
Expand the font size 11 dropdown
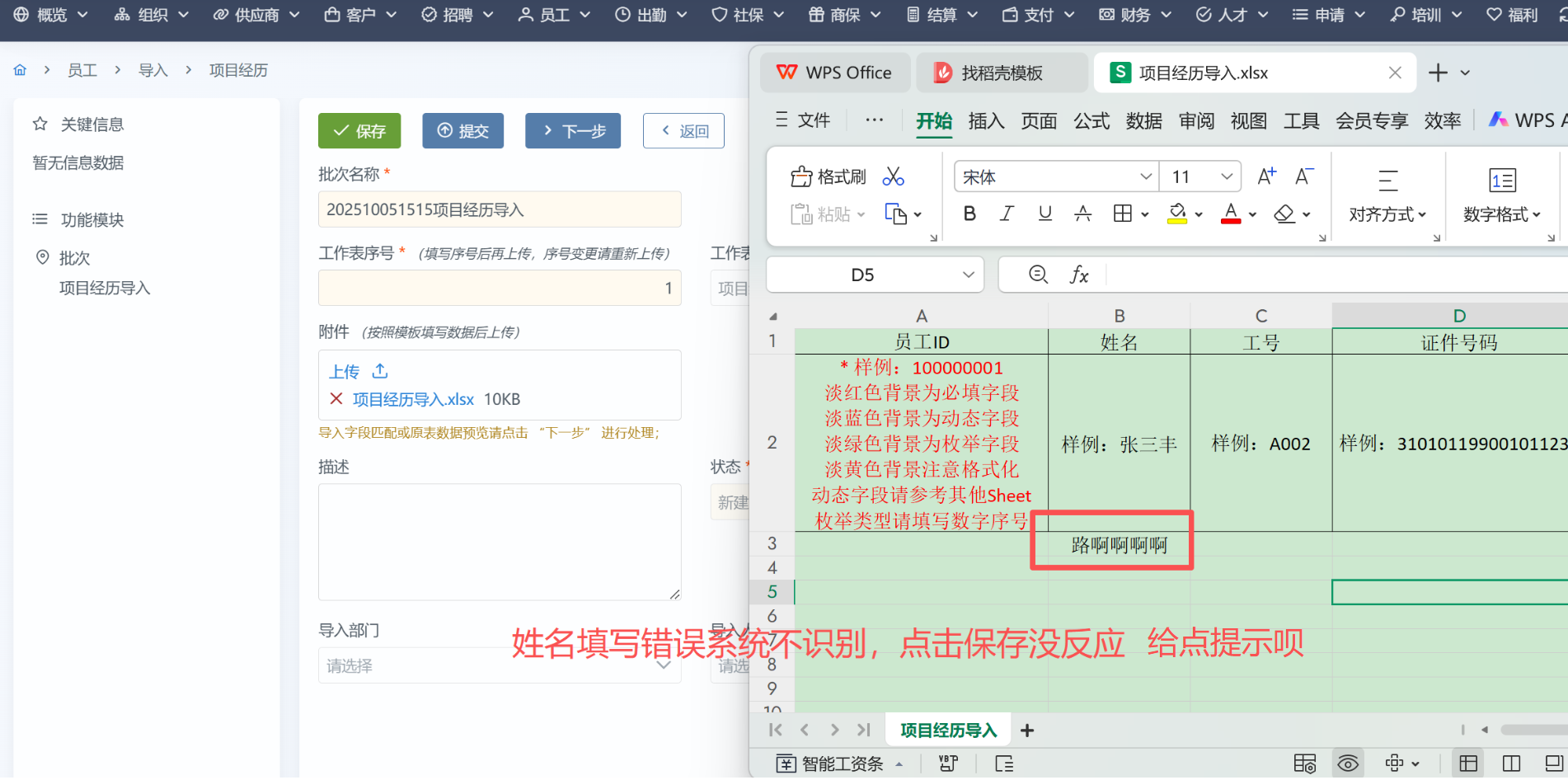coord(1227,177)
